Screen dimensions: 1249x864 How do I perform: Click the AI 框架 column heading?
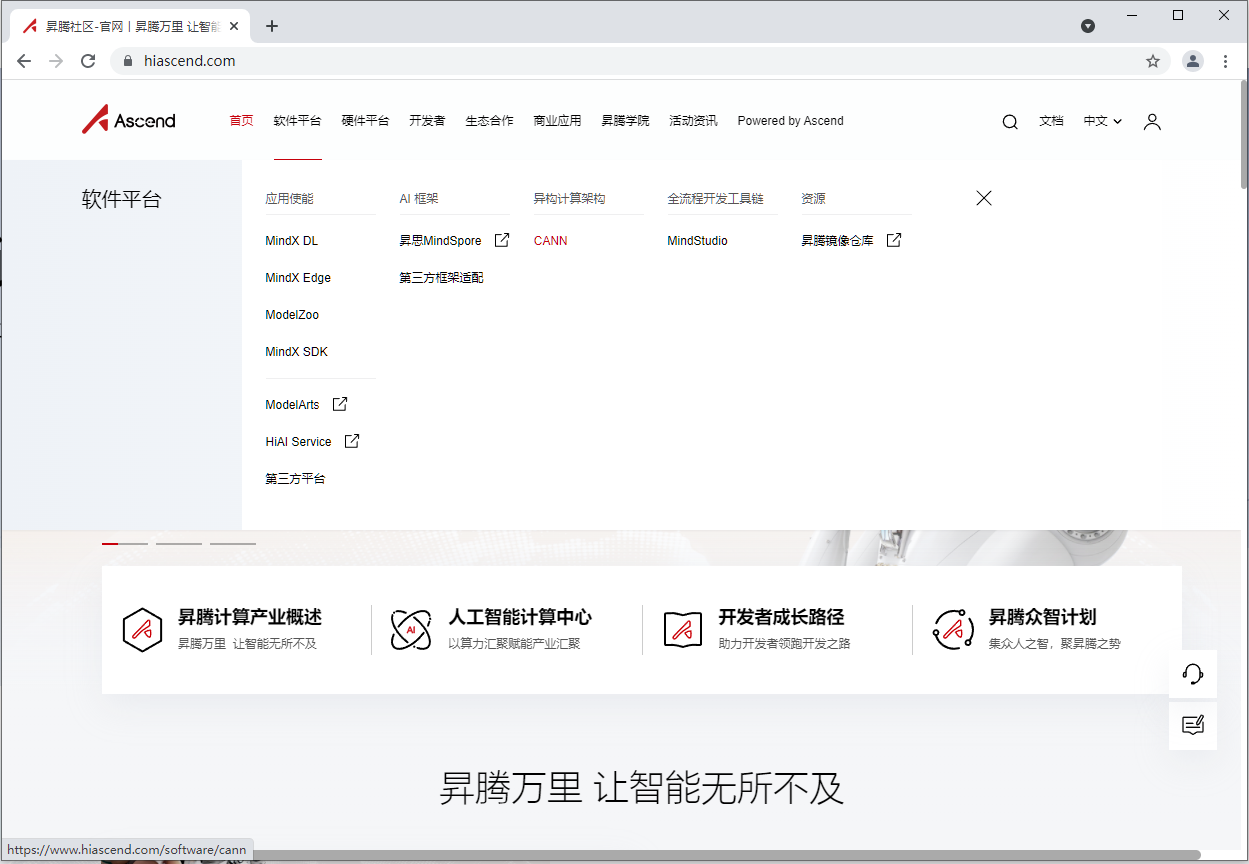[419, 199]
